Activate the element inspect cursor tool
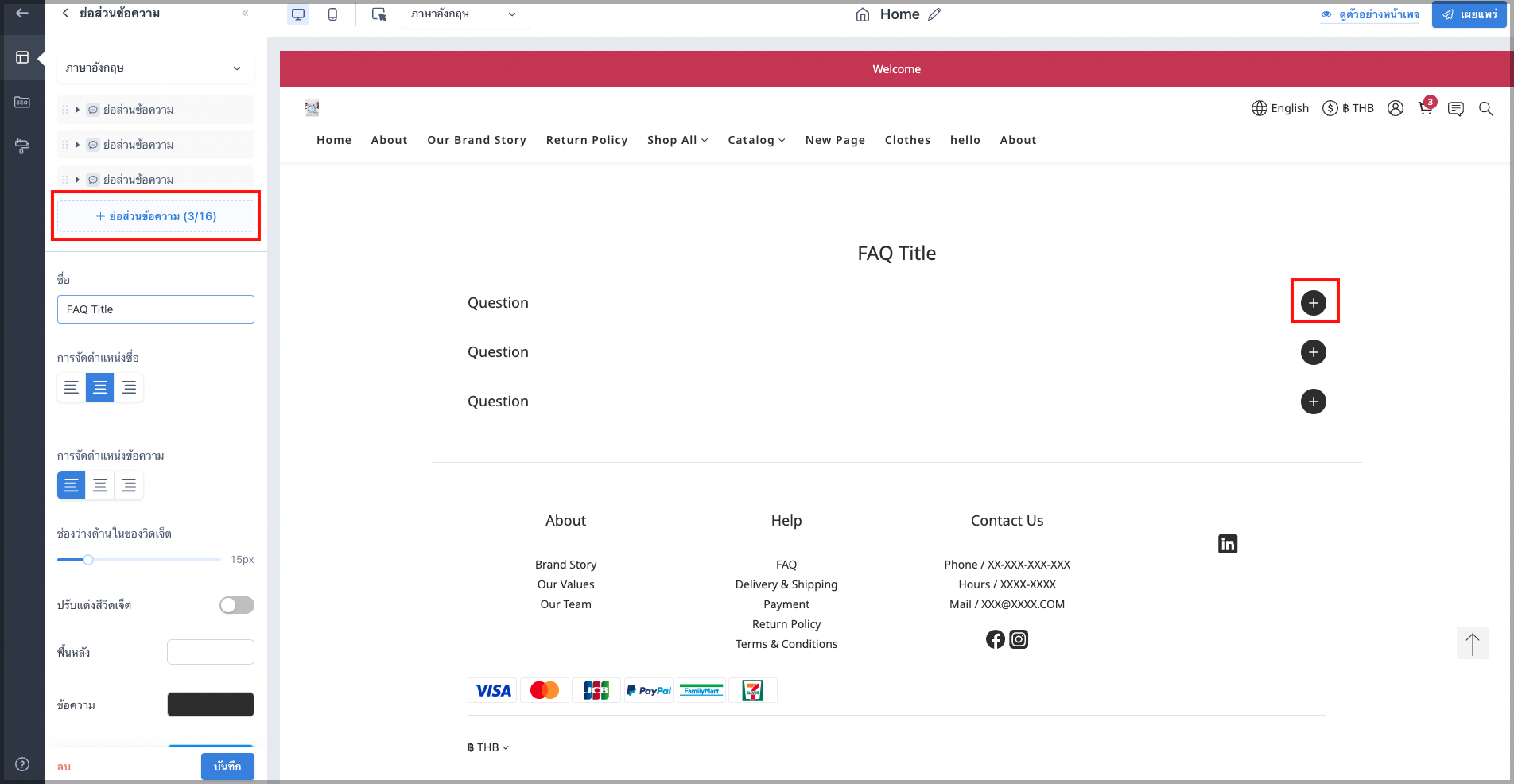The image size is (1514, 784). [379, 14]
